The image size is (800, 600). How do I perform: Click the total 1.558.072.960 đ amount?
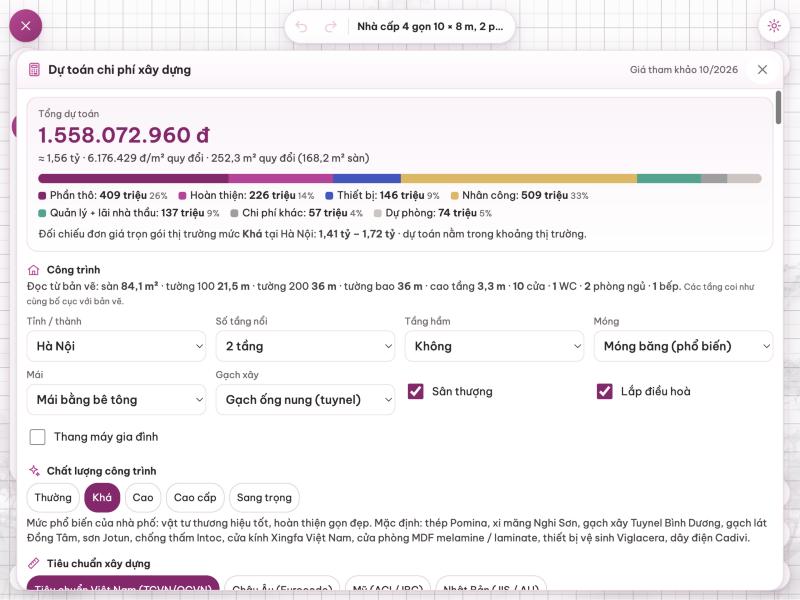coord(124,135)
